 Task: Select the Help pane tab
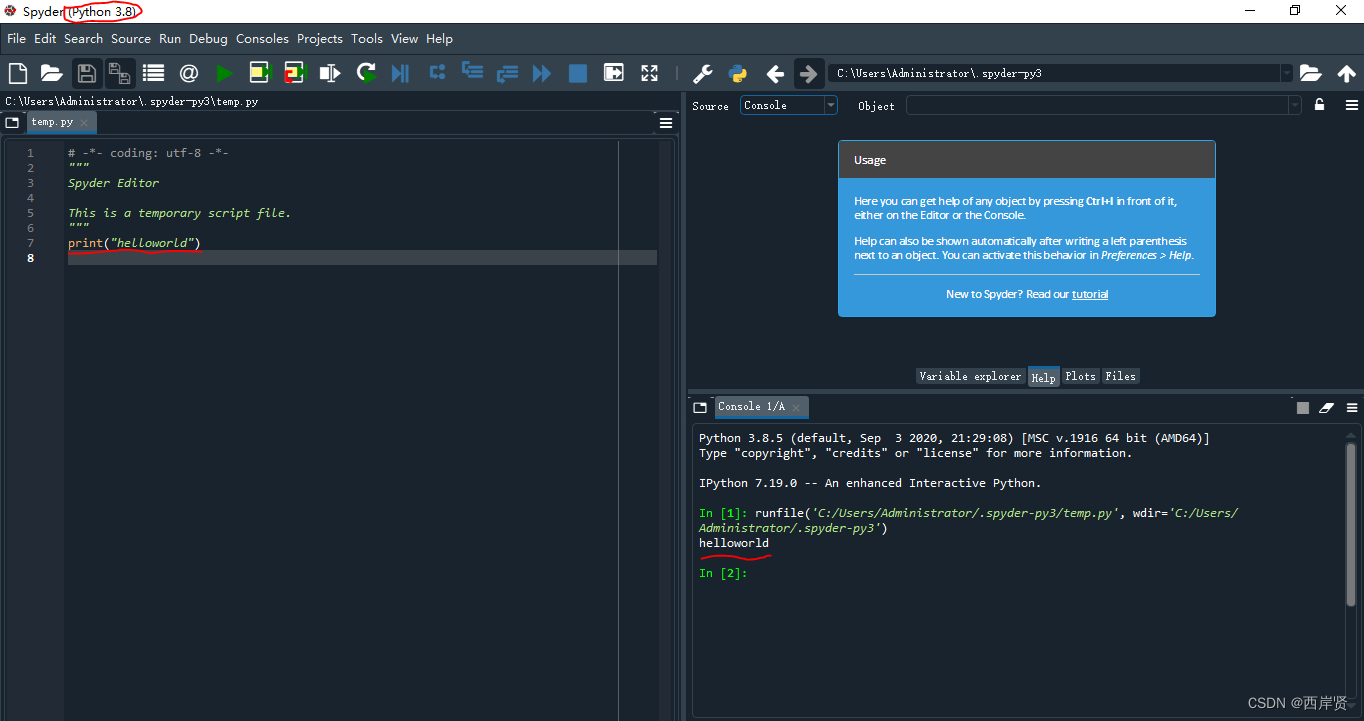click(1043, 377)
